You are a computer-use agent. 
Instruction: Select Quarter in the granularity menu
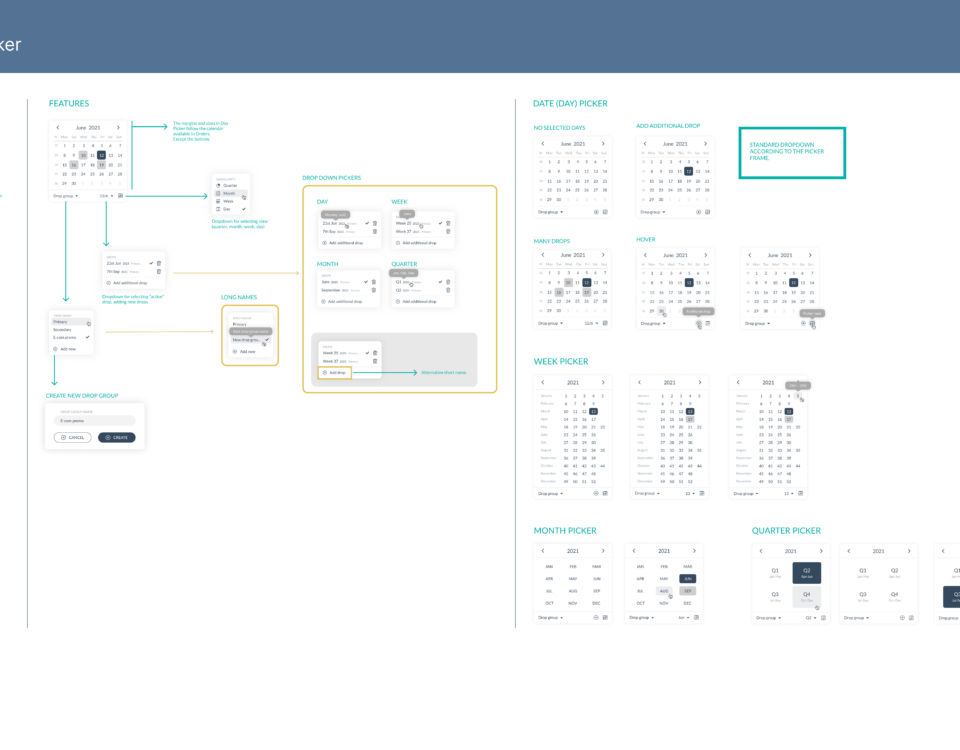(x=230, y=185)
